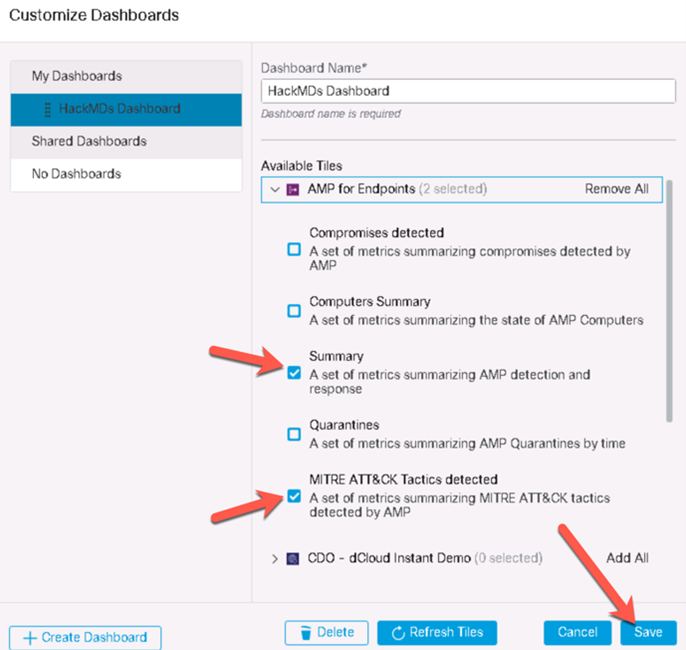Collapse the AMP for Endpoints section chevron

pyautogui.click(x=275, y=189)
